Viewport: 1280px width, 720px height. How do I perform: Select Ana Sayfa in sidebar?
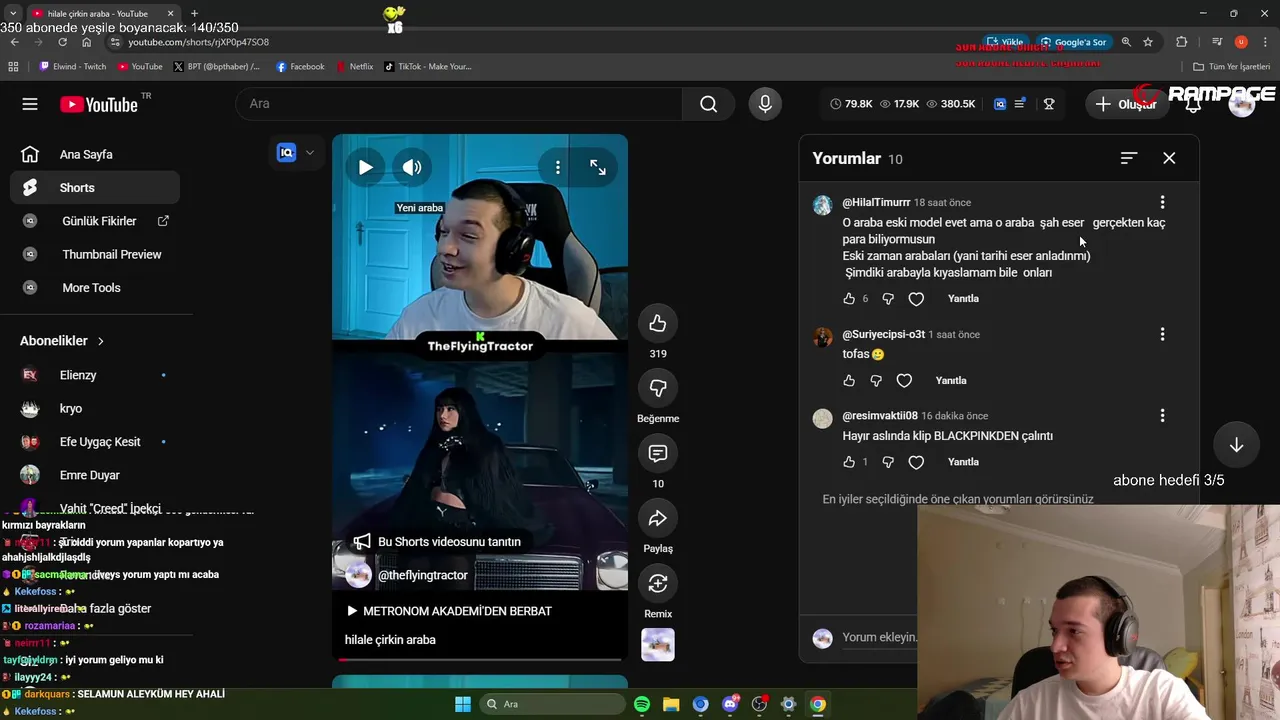95,154
